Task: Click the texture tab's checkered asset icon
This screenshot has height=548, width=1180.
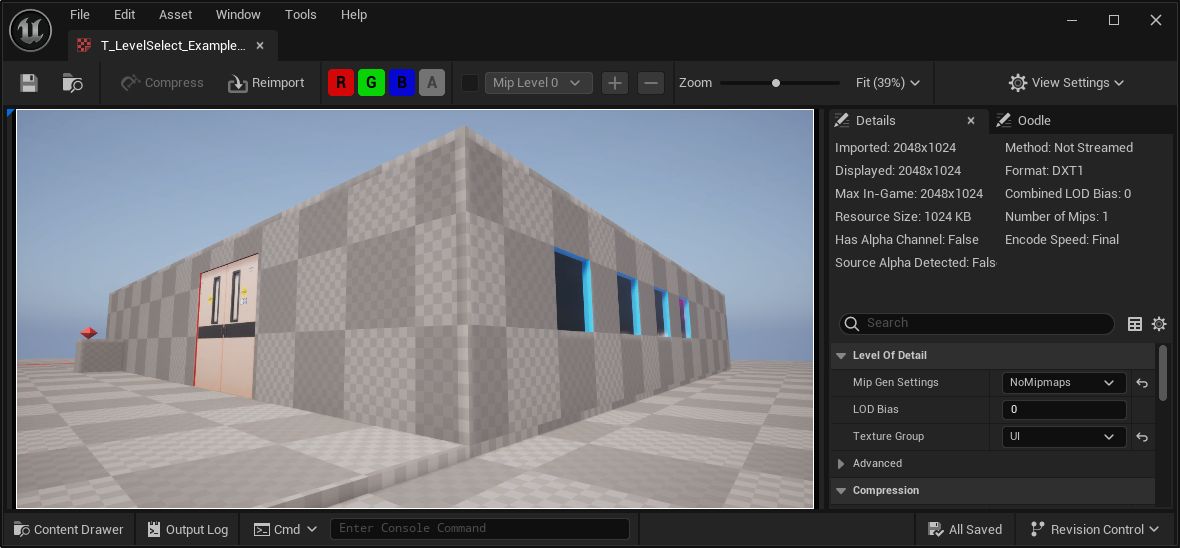Action: (84, 45)
